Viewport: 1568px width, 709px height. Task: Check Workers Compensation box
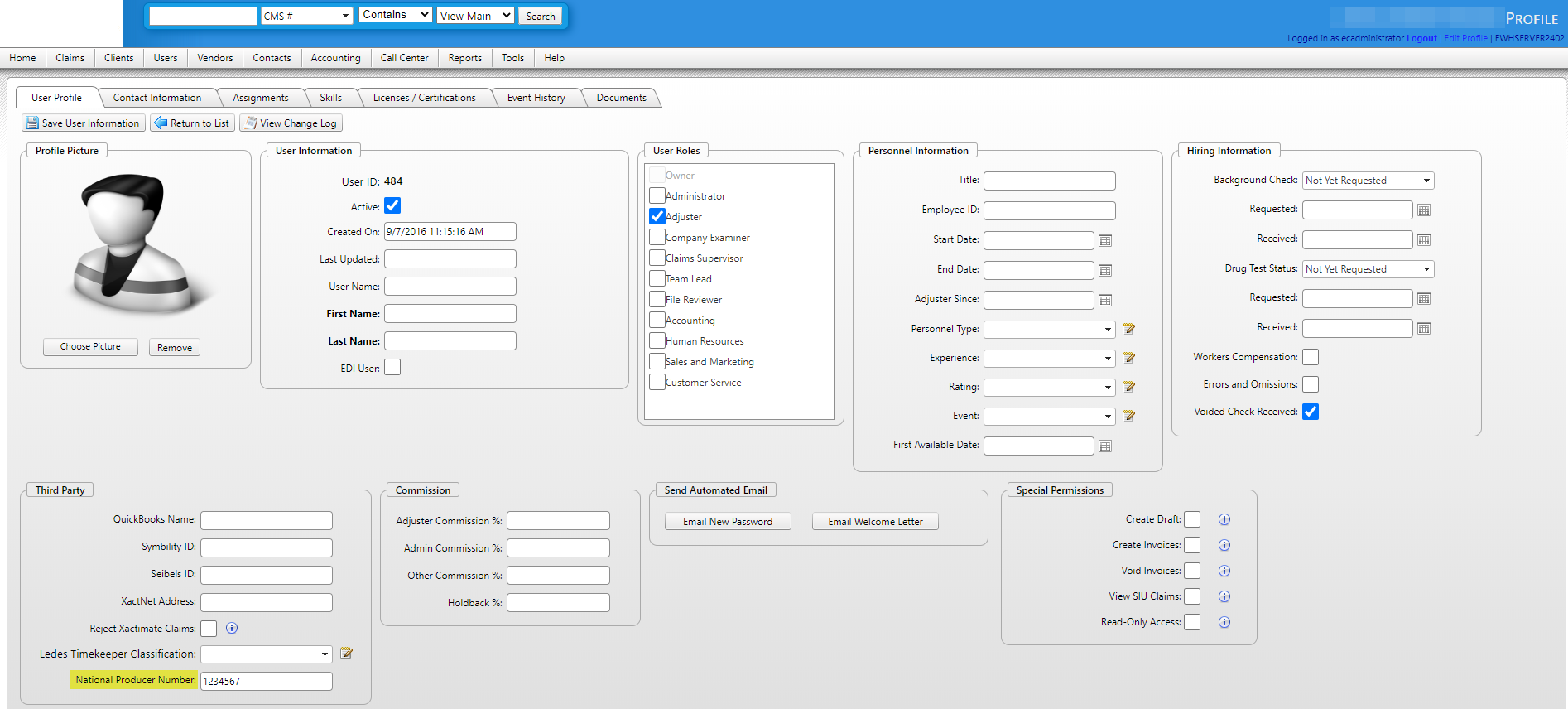coord(1311,357)
